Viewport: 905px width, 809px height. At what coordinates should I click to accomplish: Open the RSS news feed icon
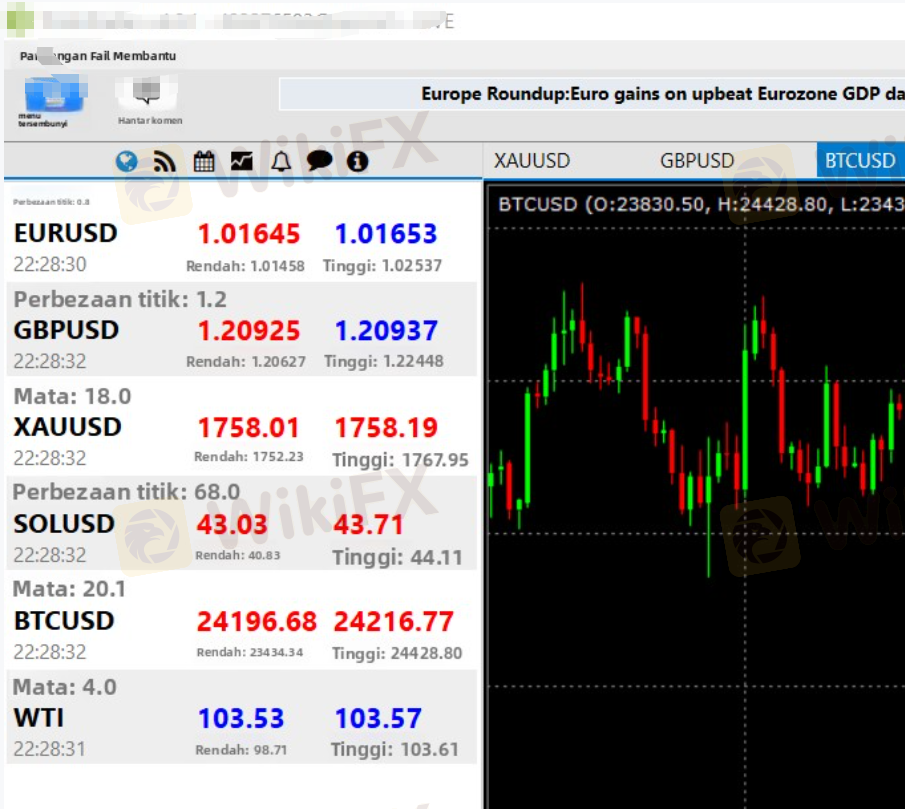164,162
